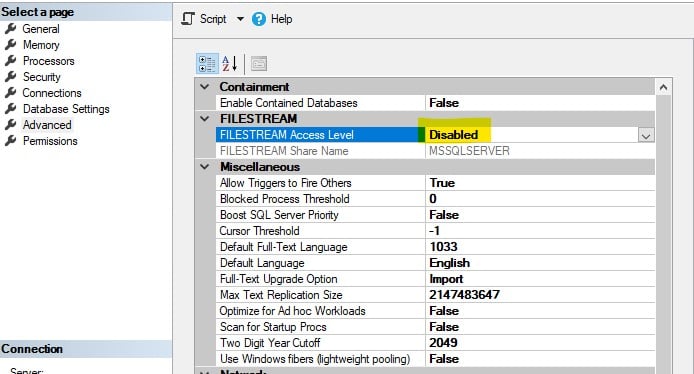The height and width of the screenshot is (374, 694).
Task: Select the Two Digit Year Cutoff row
Action: (x=435, y=343)
